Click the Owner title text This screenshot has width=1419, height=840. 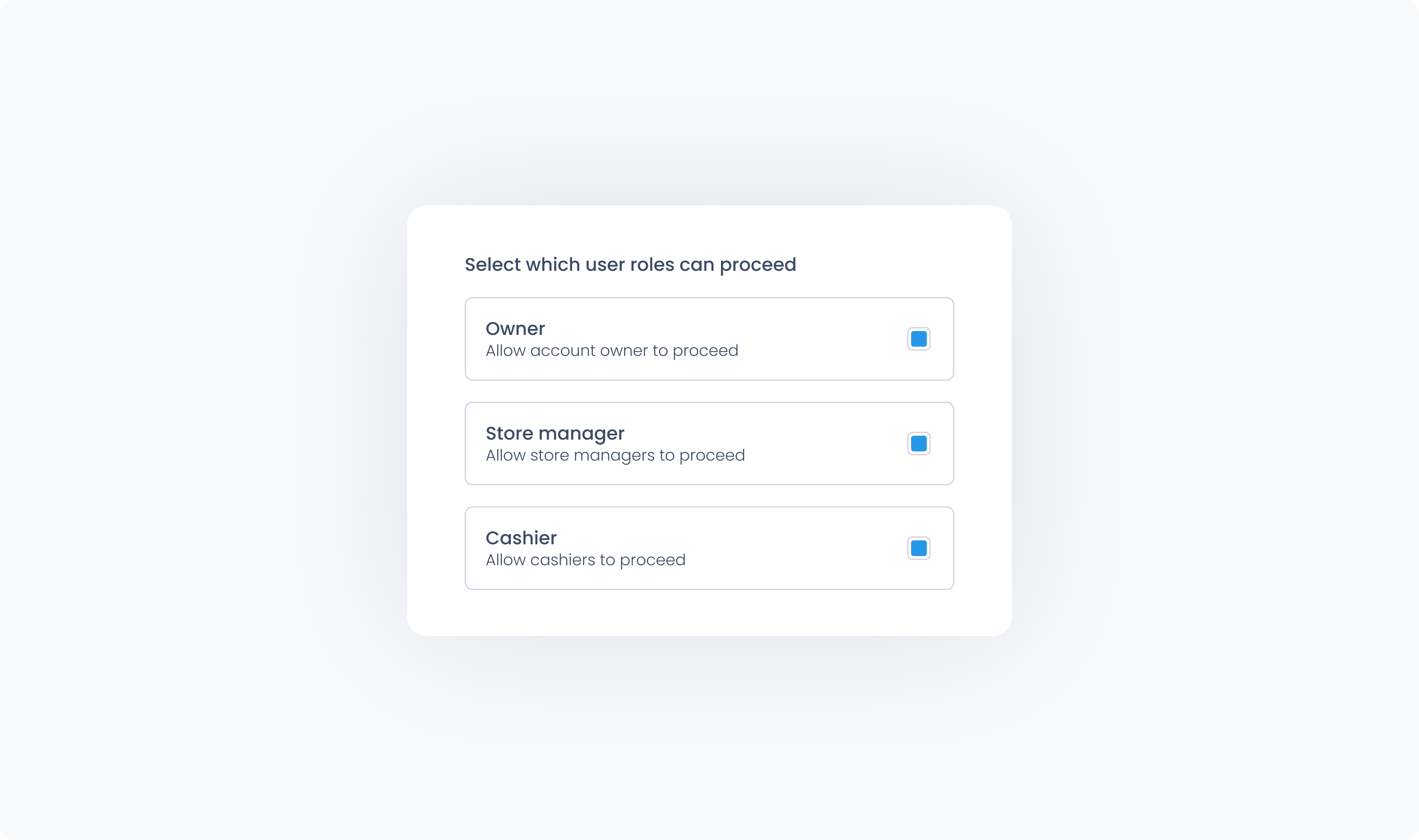(x=515, y=328)
